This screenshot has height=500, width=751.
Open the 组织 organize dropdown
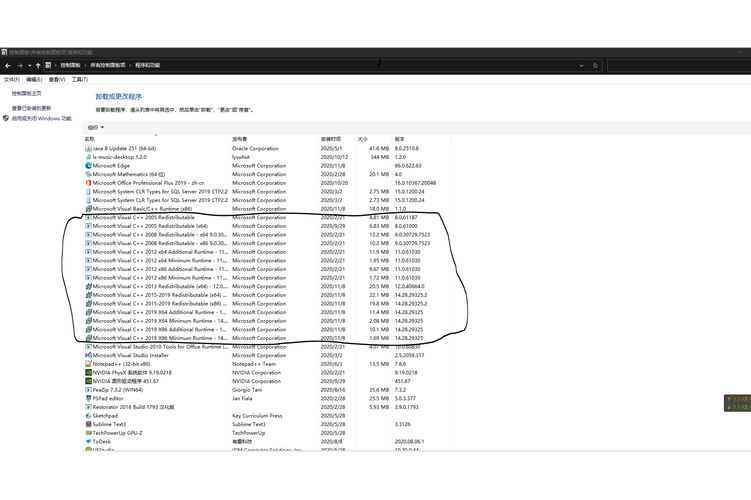pyautogui.click(x=95, y=127)
